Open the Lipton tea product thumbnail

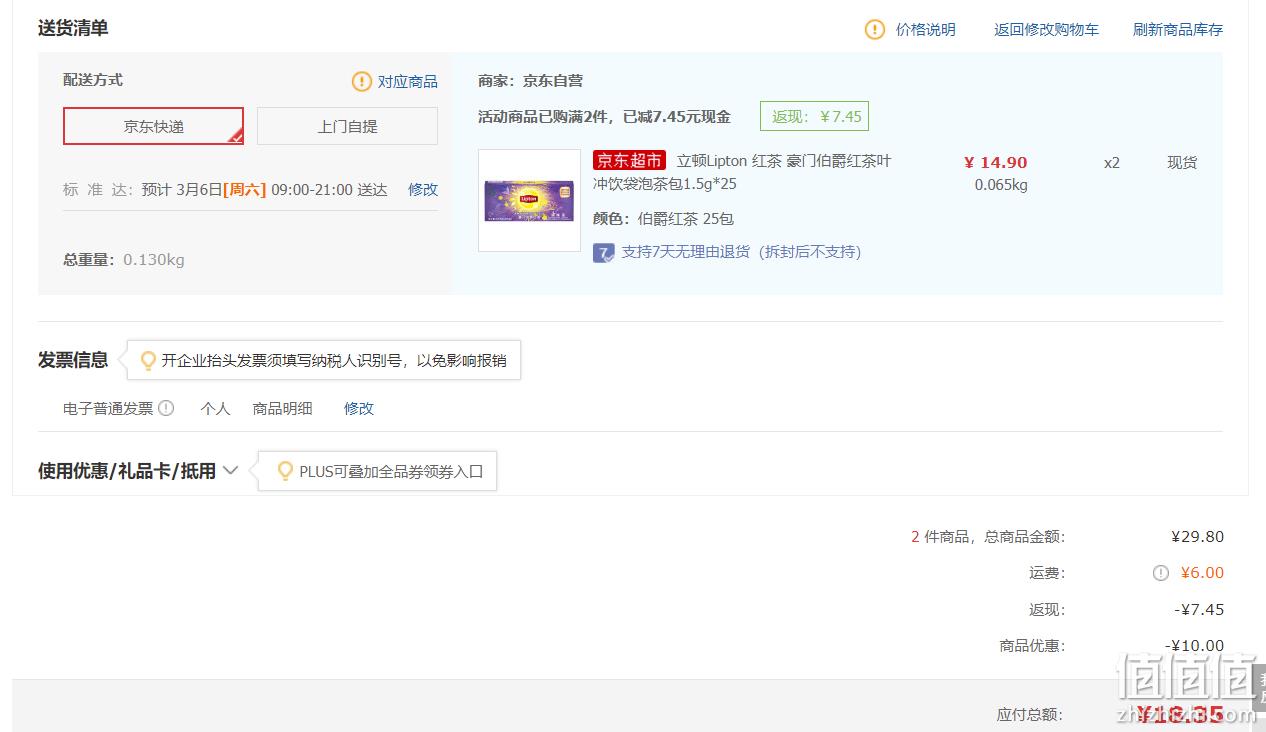pyautogui.click(x=529, y=200)
